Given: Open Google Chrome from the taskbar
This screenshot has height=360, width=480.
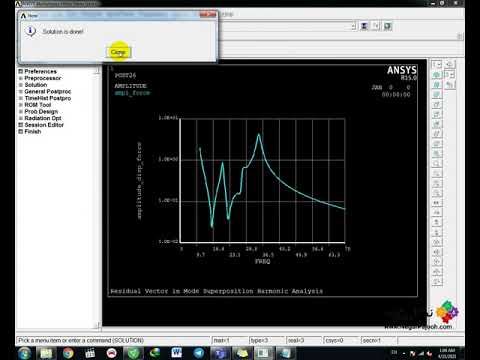Looking at the screenshot, I should [x=68, y=353].
